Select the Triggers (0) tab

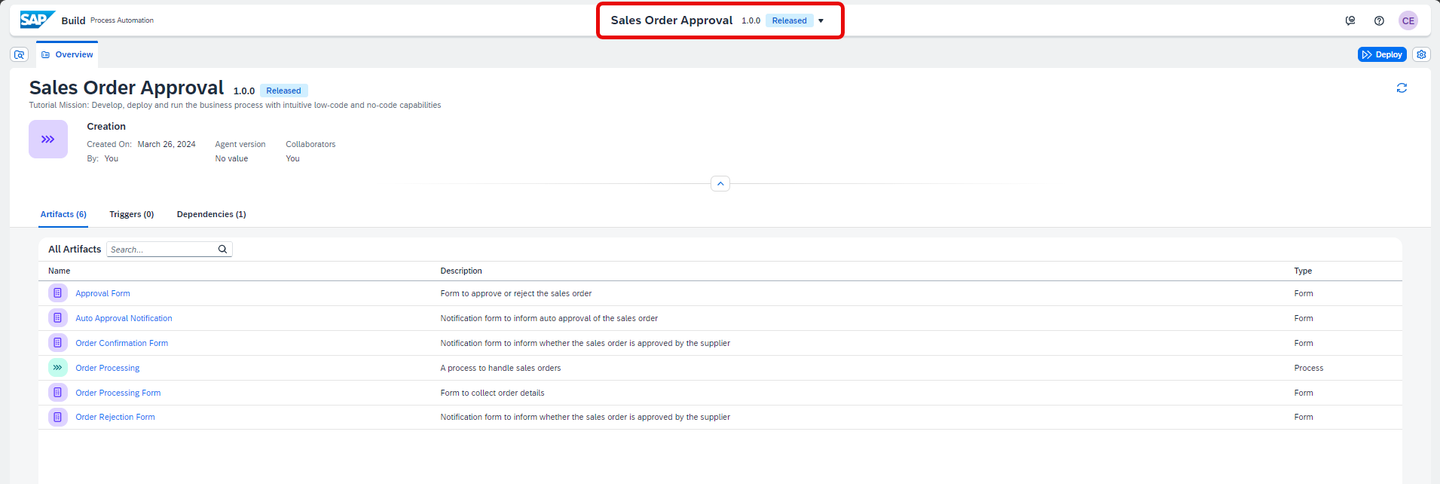pos(132,214)
